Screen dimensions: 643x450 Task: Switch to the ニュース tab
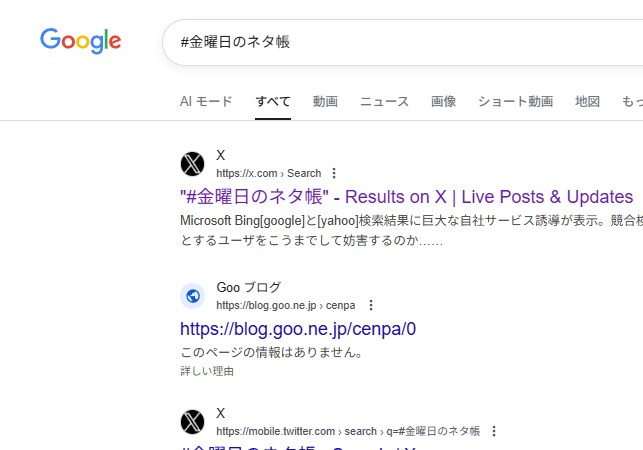point(384,101)
